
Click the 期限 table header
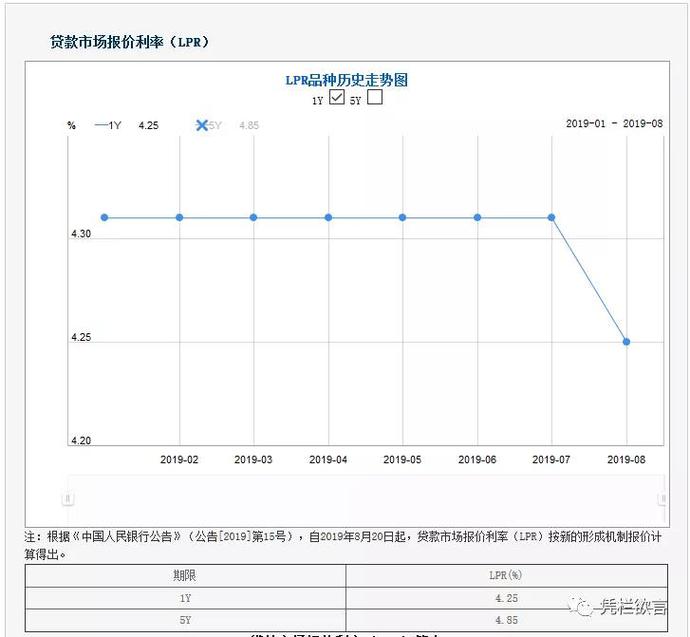[x=184, y=575]
